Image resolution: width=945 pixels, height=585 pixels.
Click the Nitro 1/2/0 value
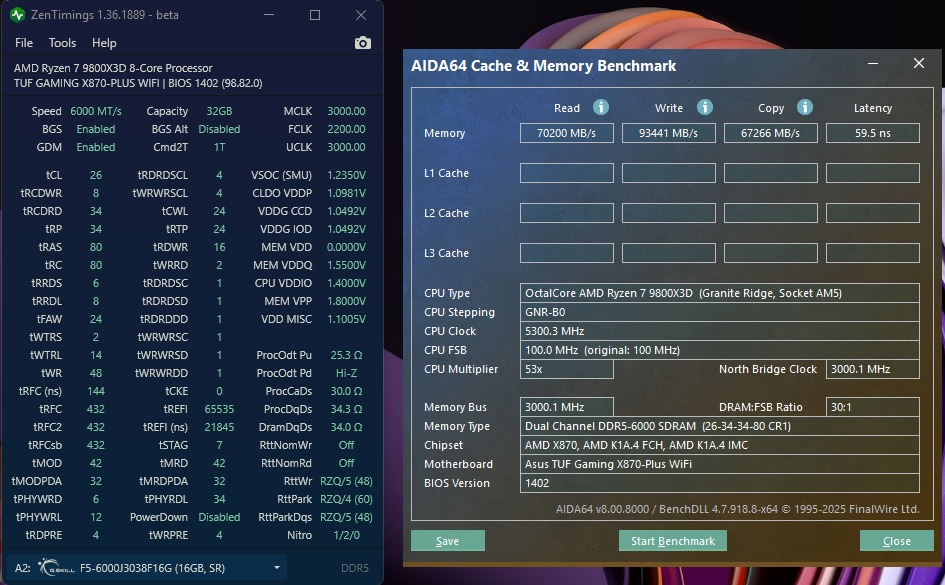click(x=346, y=535)
